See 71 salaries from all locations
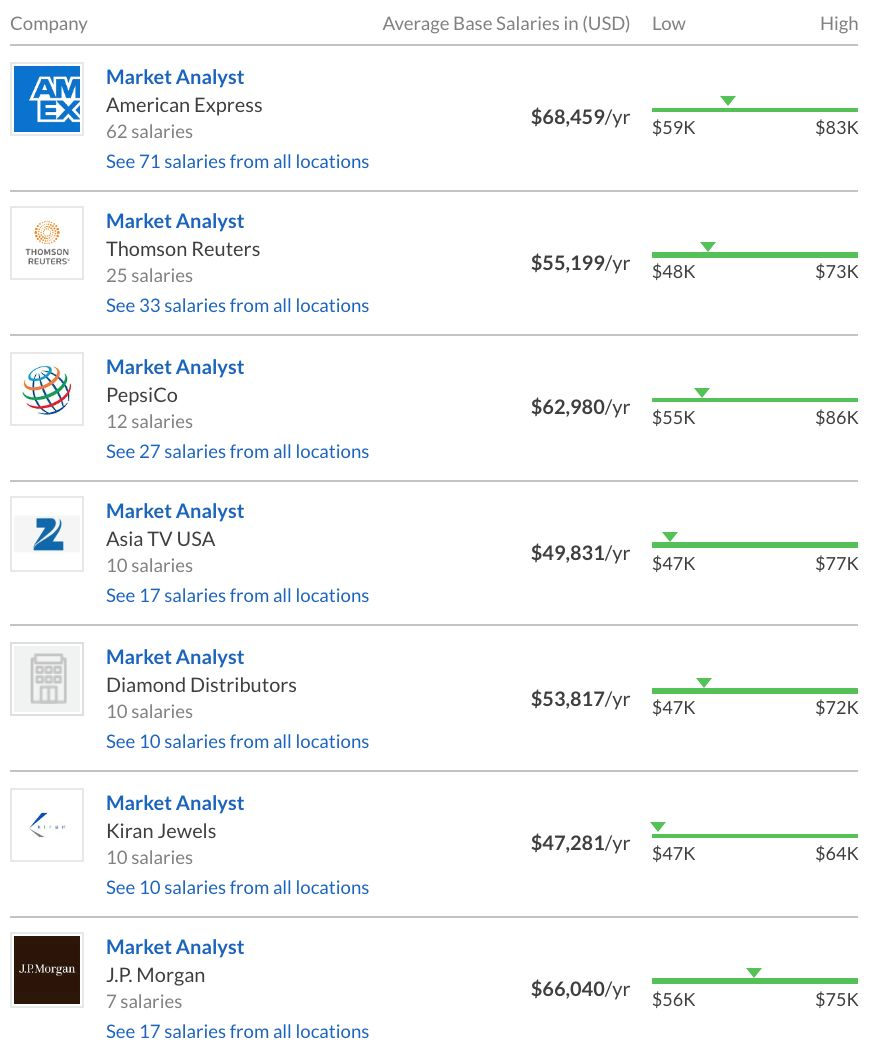This screenshot has height=1048, width=876. point(237,161)
